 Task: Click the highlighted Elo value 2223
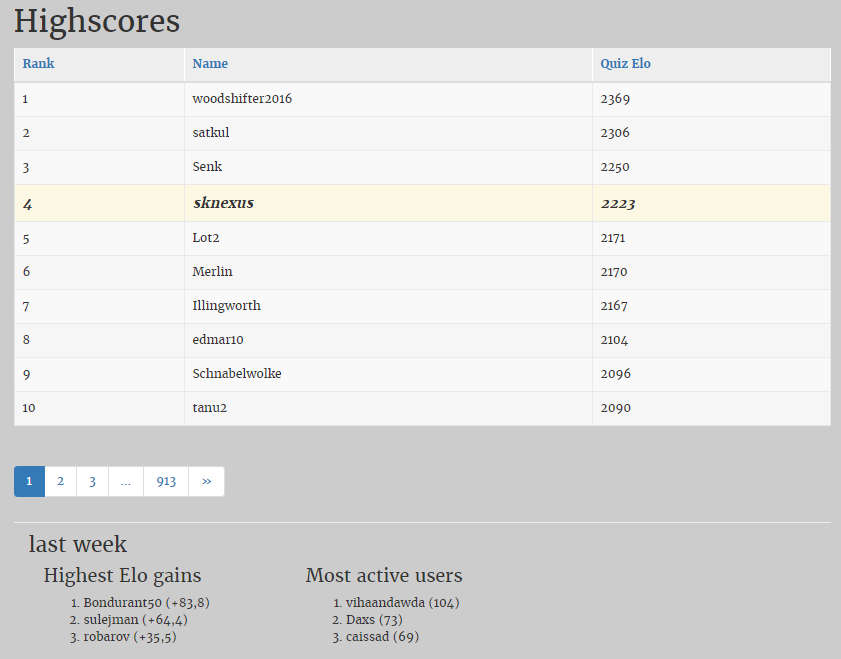(x=618, y=204)
